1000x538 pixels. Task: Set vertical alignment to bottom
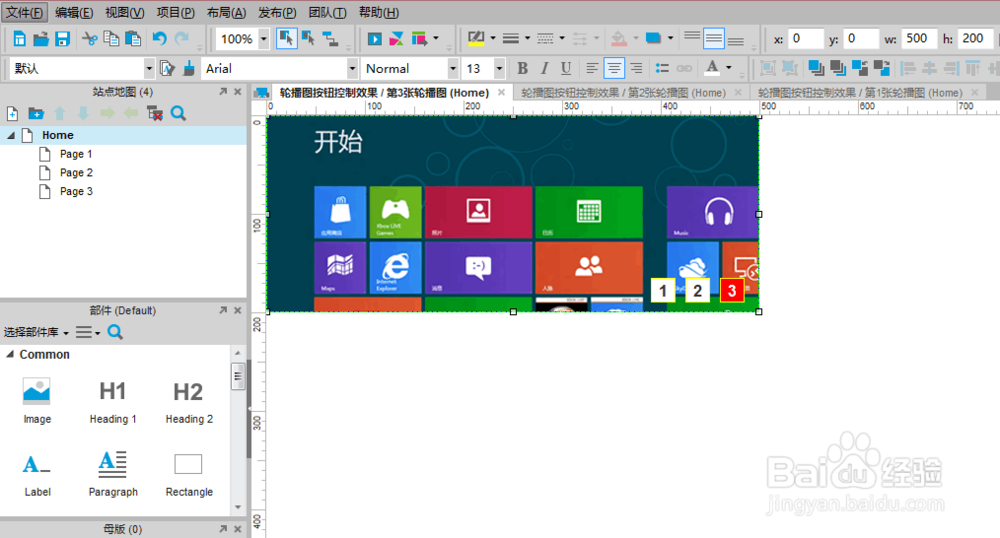coord(735,41)
